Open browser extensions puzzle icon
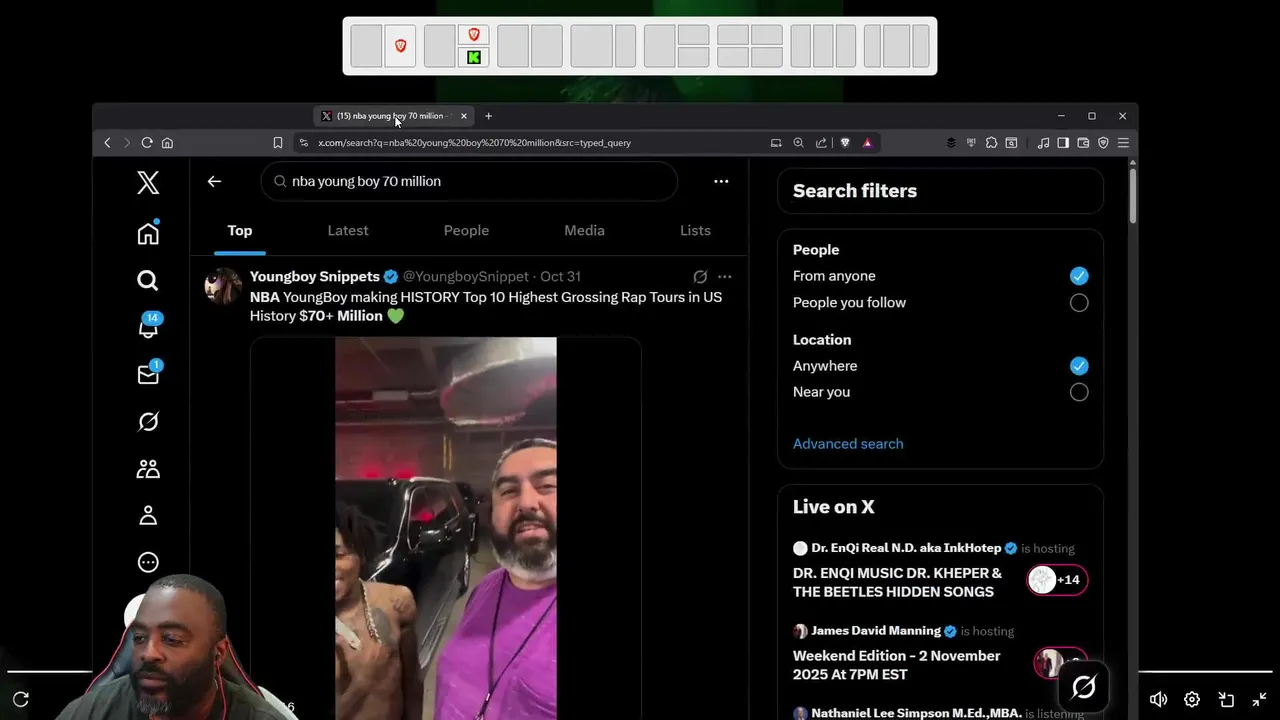Image resolution: width=1280 pixels, height=720 pixels. (991, 143)
